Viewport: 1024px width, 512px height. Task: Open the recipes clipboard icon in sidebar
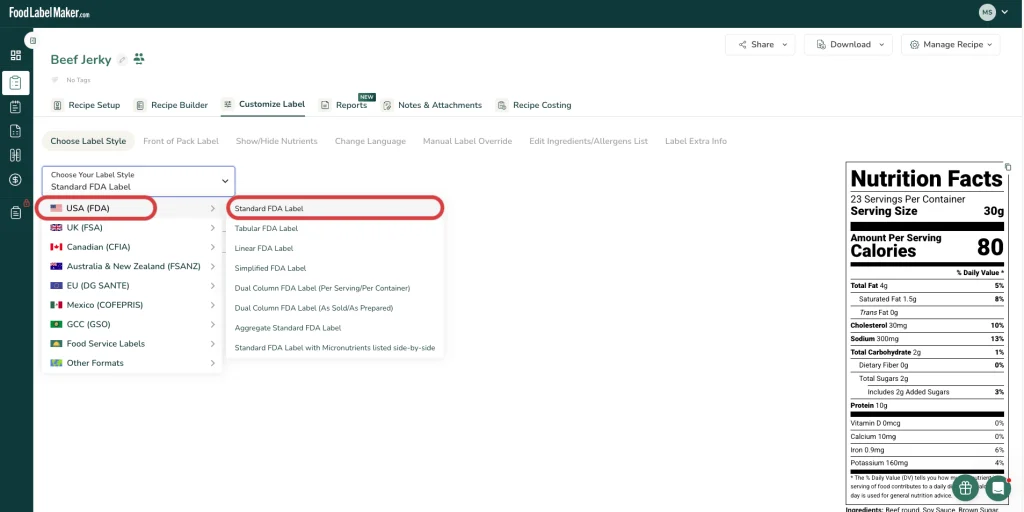16,83
